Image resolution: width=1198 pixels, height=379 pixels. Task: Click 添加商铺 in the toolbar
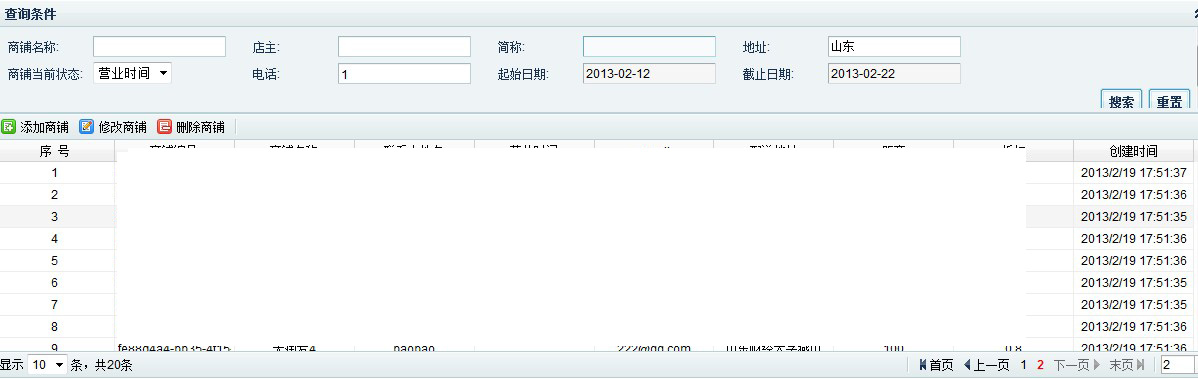(44, 127)
